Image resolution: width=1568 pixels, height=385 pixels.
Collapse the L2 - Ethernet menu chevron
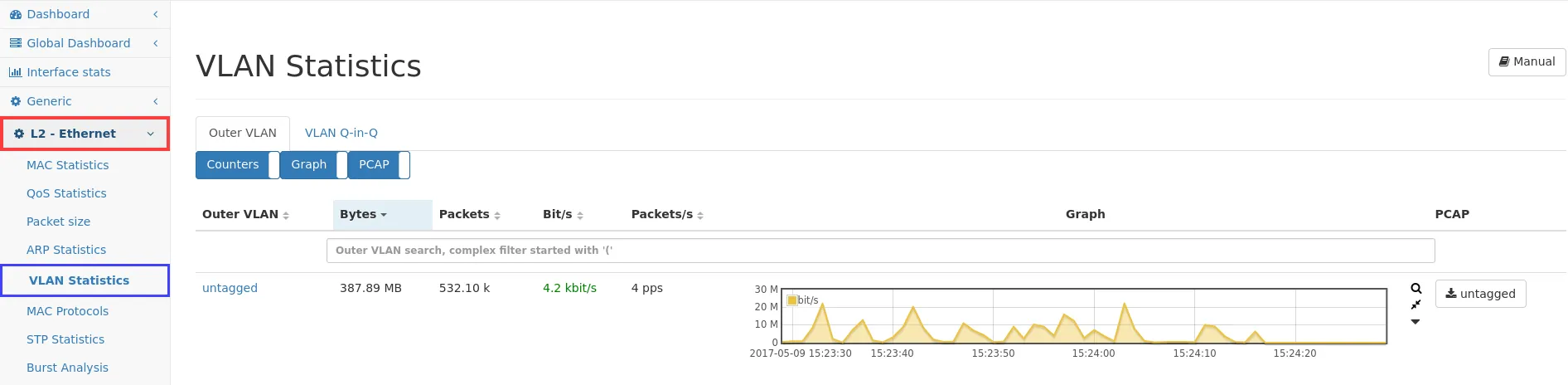point(151,134)
